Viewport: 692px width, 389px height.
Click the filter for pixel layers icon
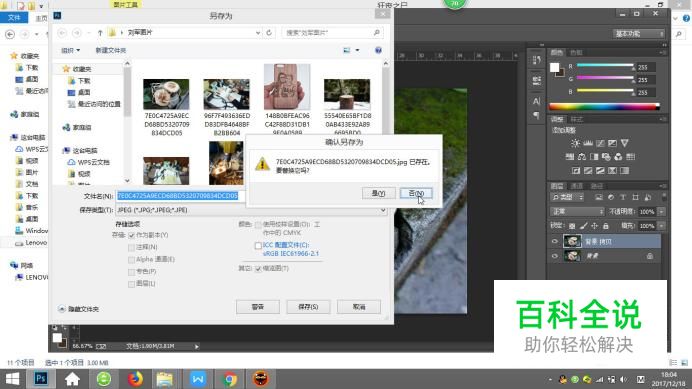pyautogui.click(x=598, y=197)
